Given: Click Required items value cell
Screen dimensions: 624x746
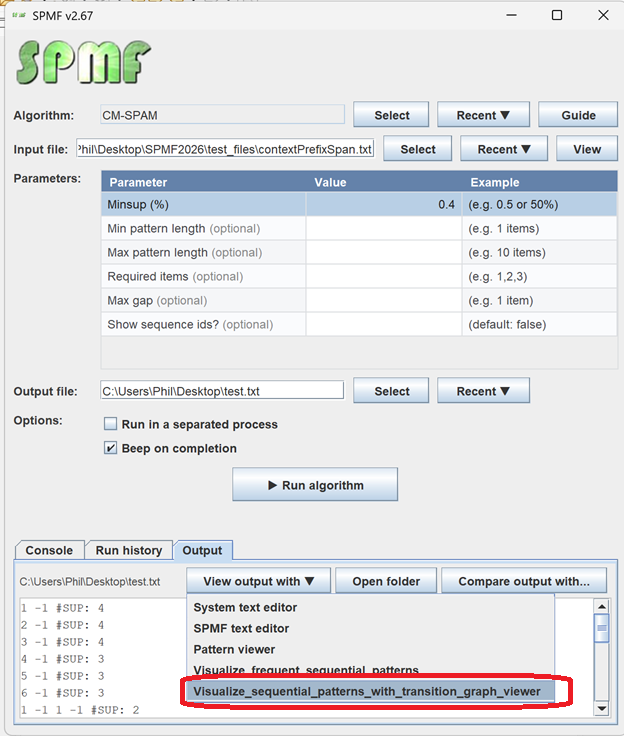Looking at the screenshot, I should (384, 276).
